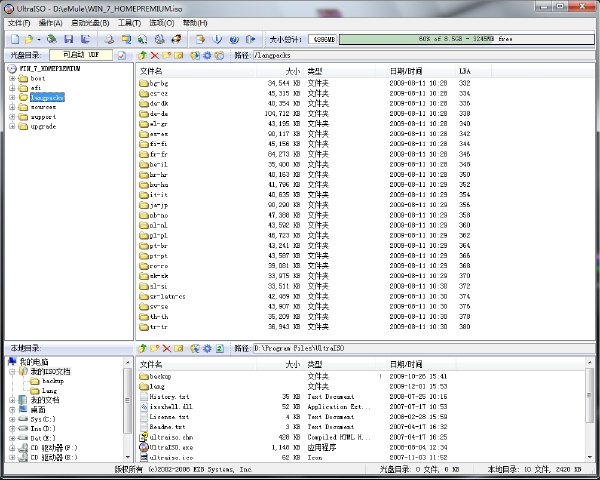Screen dimensions: 600x480
Task: Click the Rename icon in disc toolbar
Action: coord(179,56)
